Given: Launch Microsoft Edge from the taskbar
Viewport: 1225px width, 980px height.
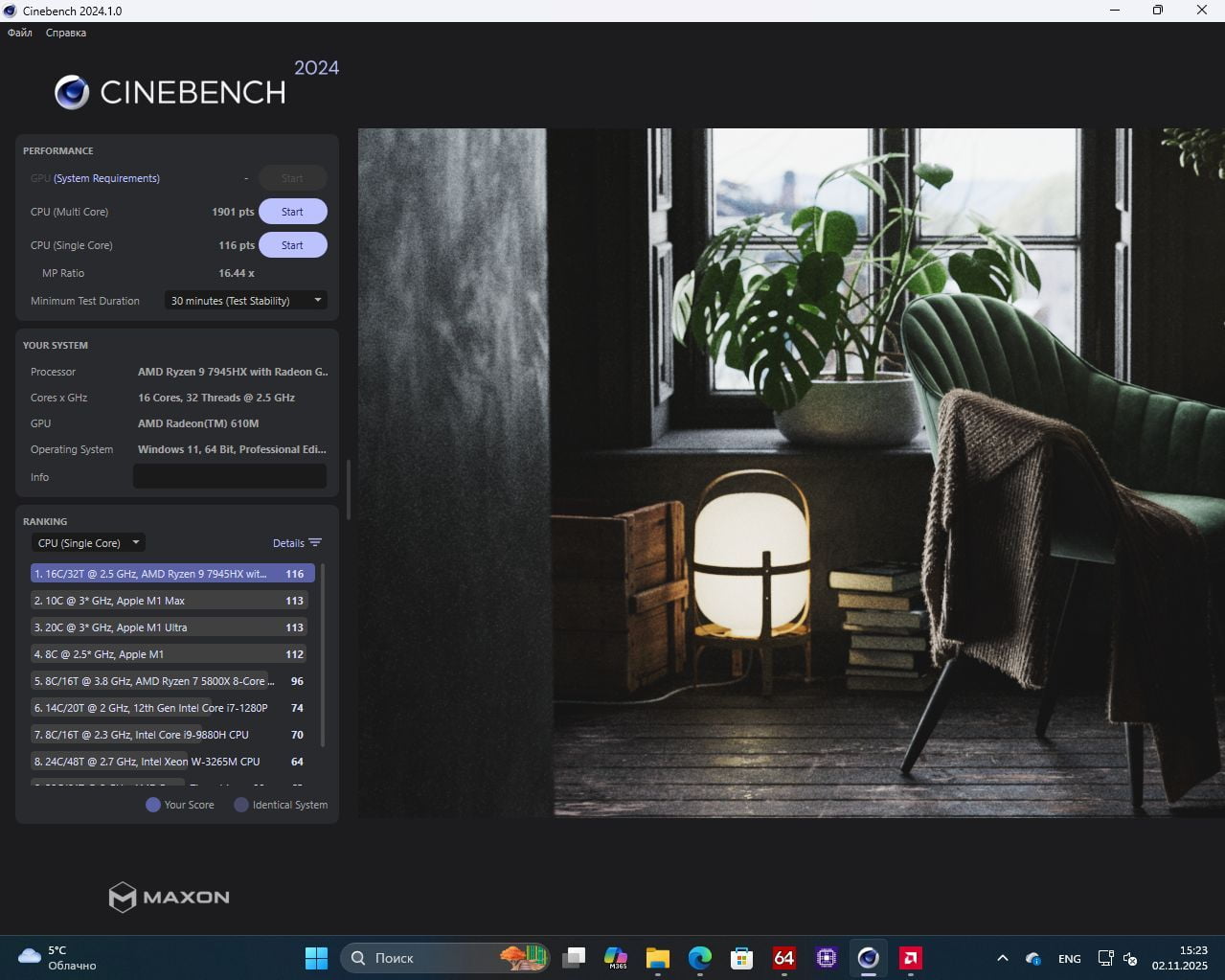Looking at the screenshot, I should click(x=700, y=958).
